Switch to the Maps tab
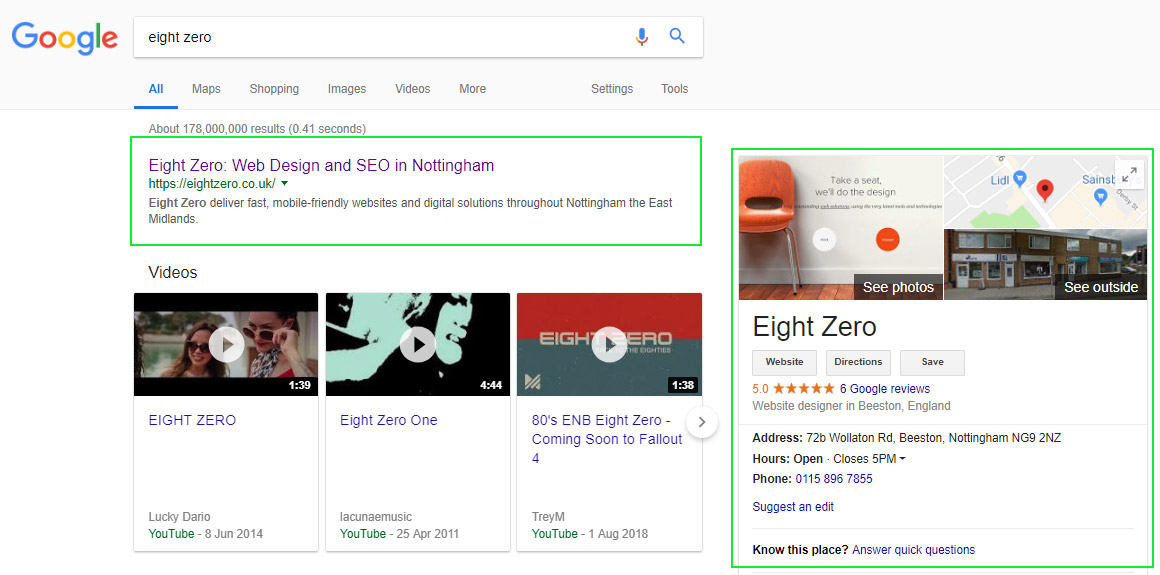Image resolution: width=1160 pixels, height=575 pixels. [x=206, y=89]
